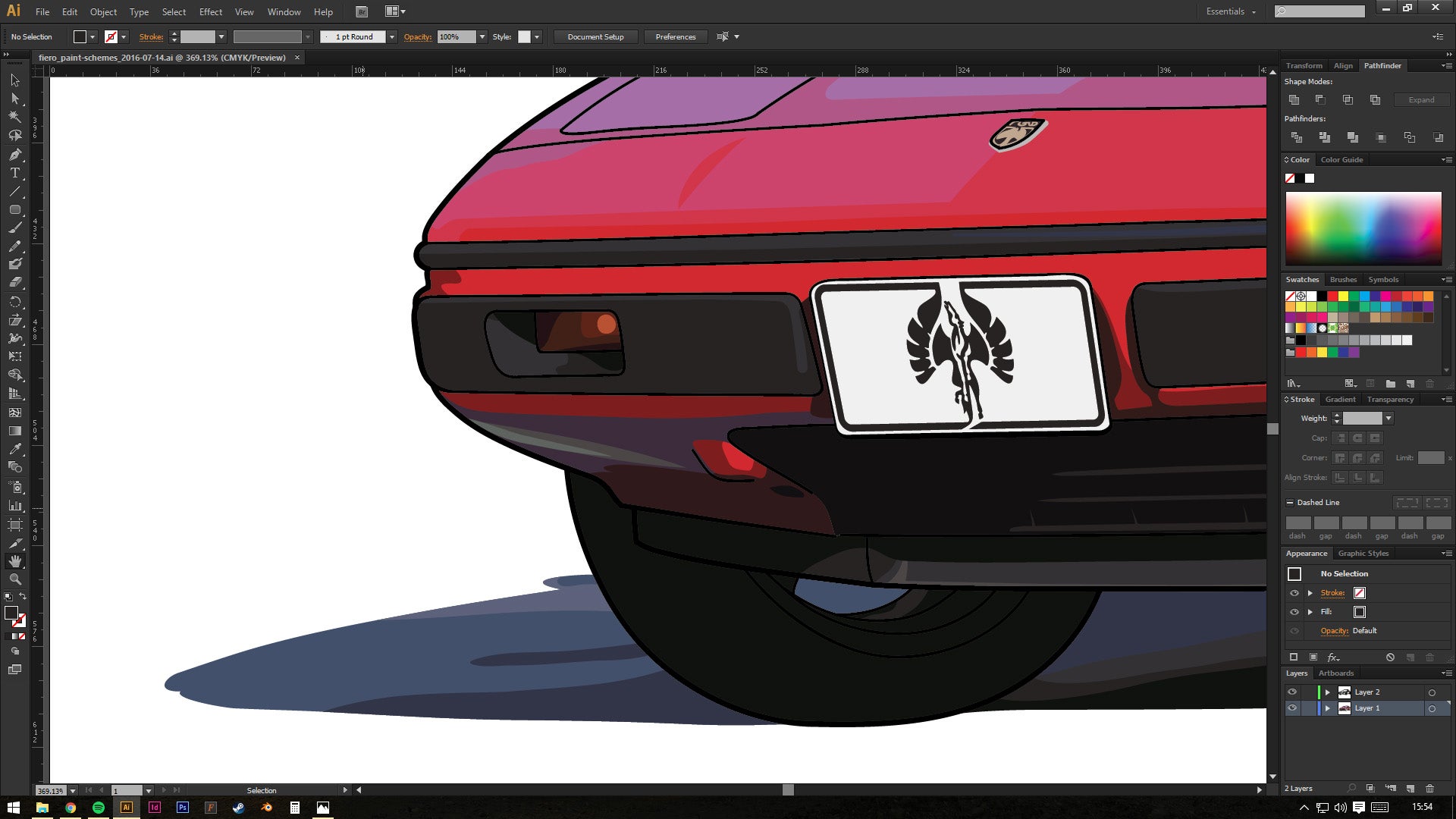Click the Expand button in Pathfinder
Image resolution: width=1456 pixels, height=819 pixels.
pyautogui.click(x=1421, y=99)
